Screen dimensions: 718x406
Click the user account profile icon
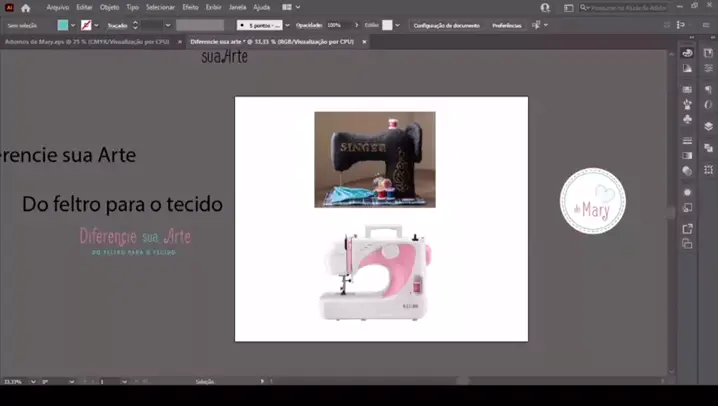545,8
